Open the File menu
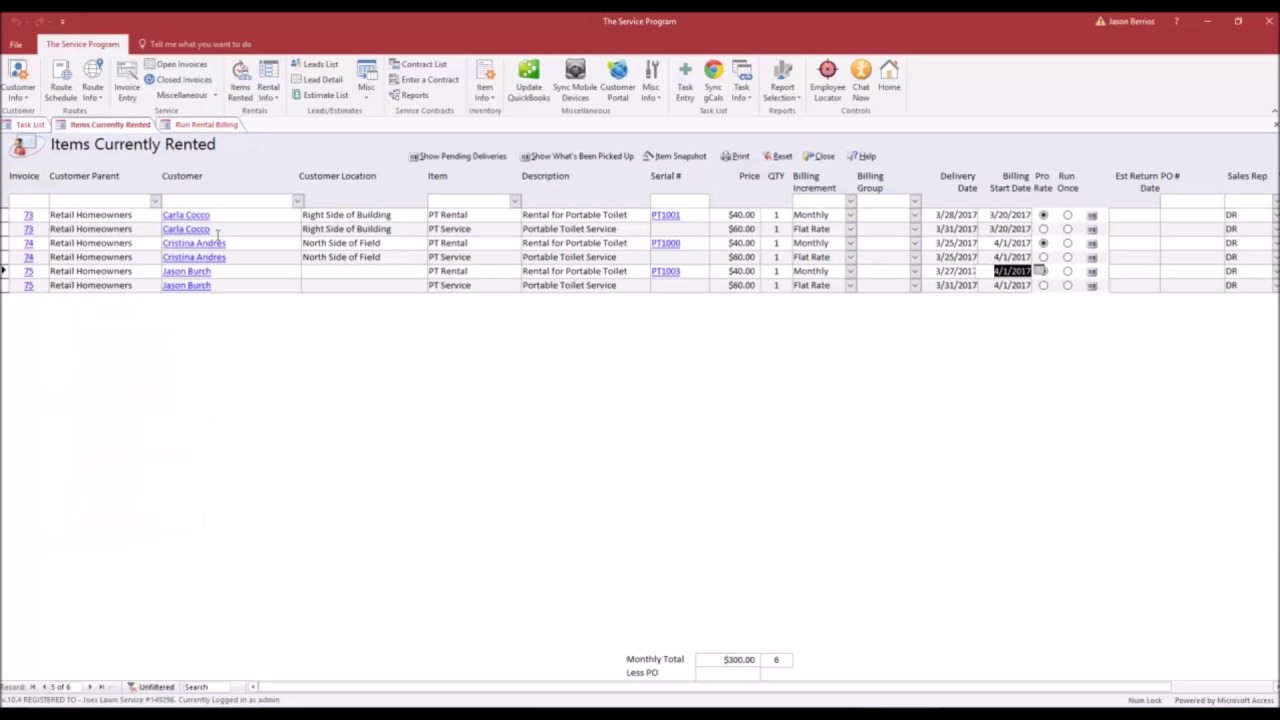 pos(16,44)
